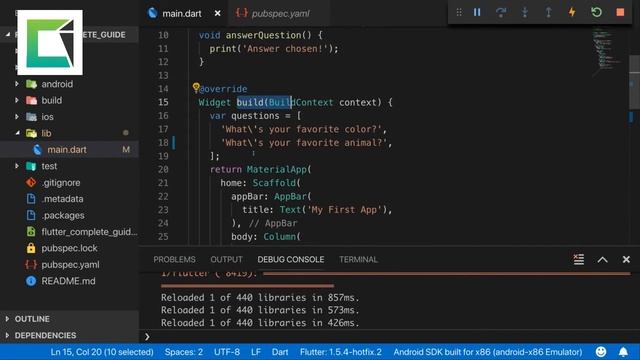Change language mode via Dart status item
640x360 pixels.
tap(280, 352)
